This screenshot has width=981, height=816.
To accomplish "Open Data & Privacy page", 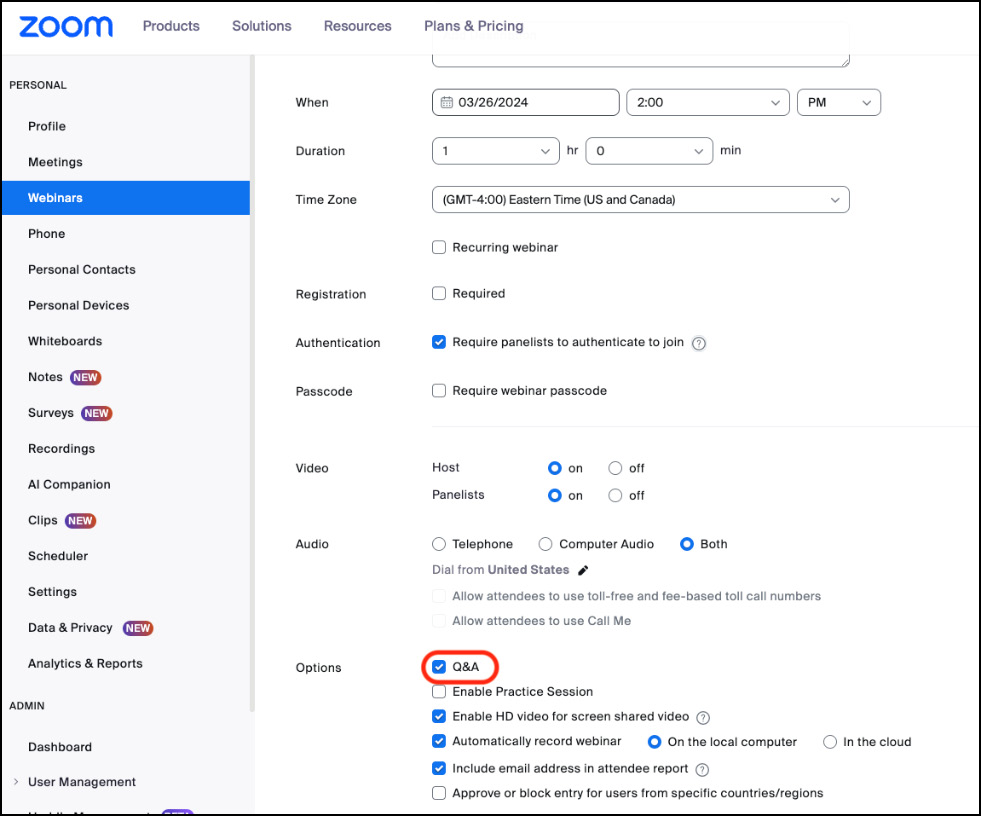I will [70, 628].
